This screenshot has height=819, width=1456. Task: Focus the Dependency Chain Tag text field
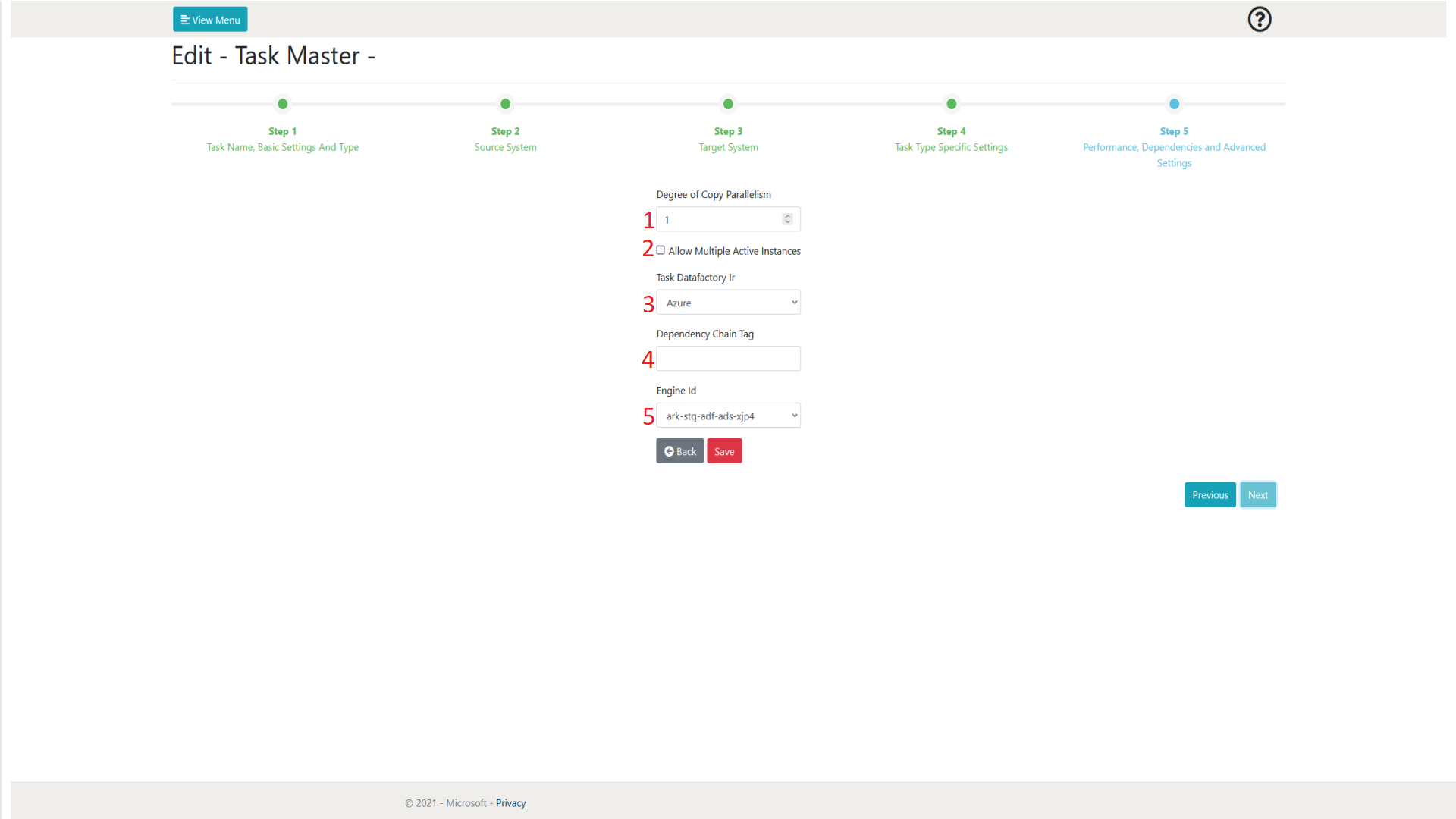click(x=728, y=359)
